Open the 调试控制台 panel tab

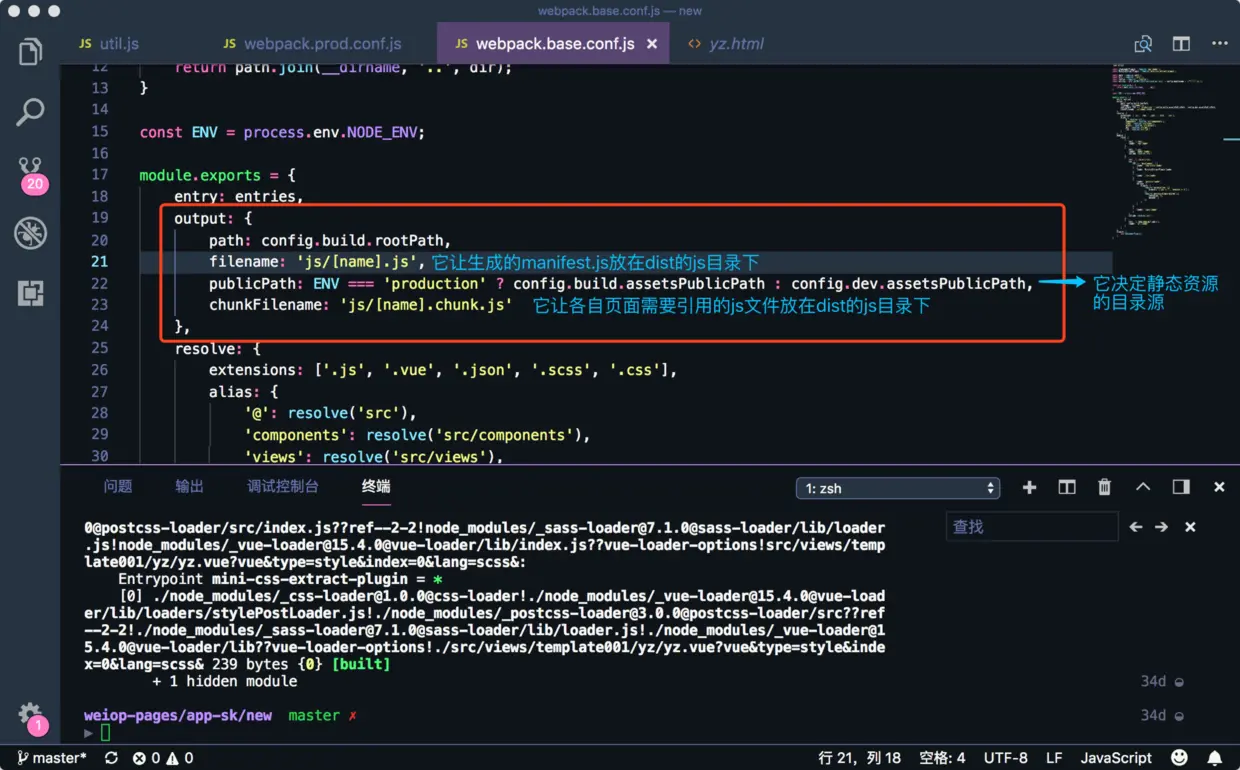(283, 486)
